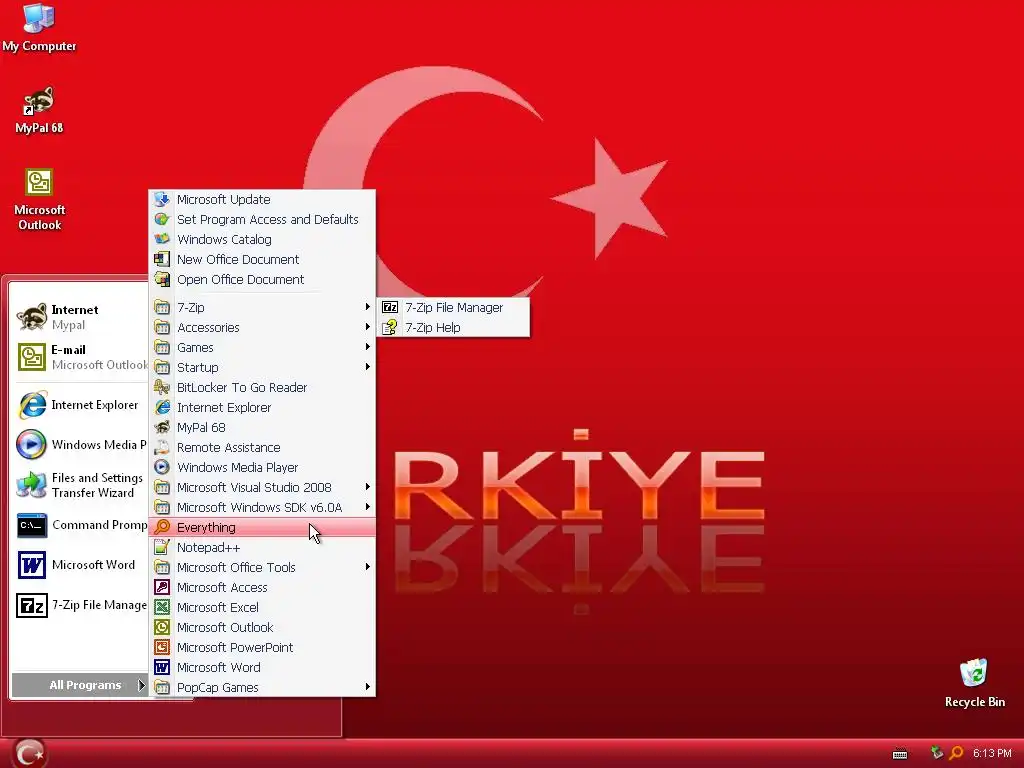Open Set Program Access and Defaults

pyautogui.click(x=263, y=219)
